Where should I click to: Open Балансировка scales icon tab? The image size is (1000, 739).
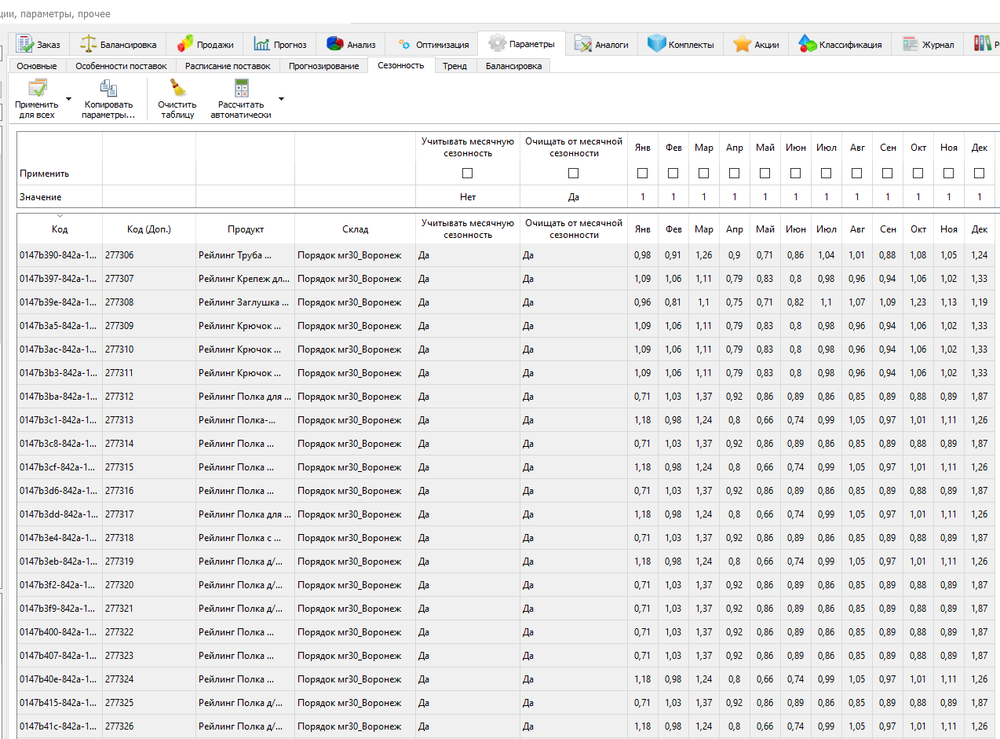pos(88,44)
